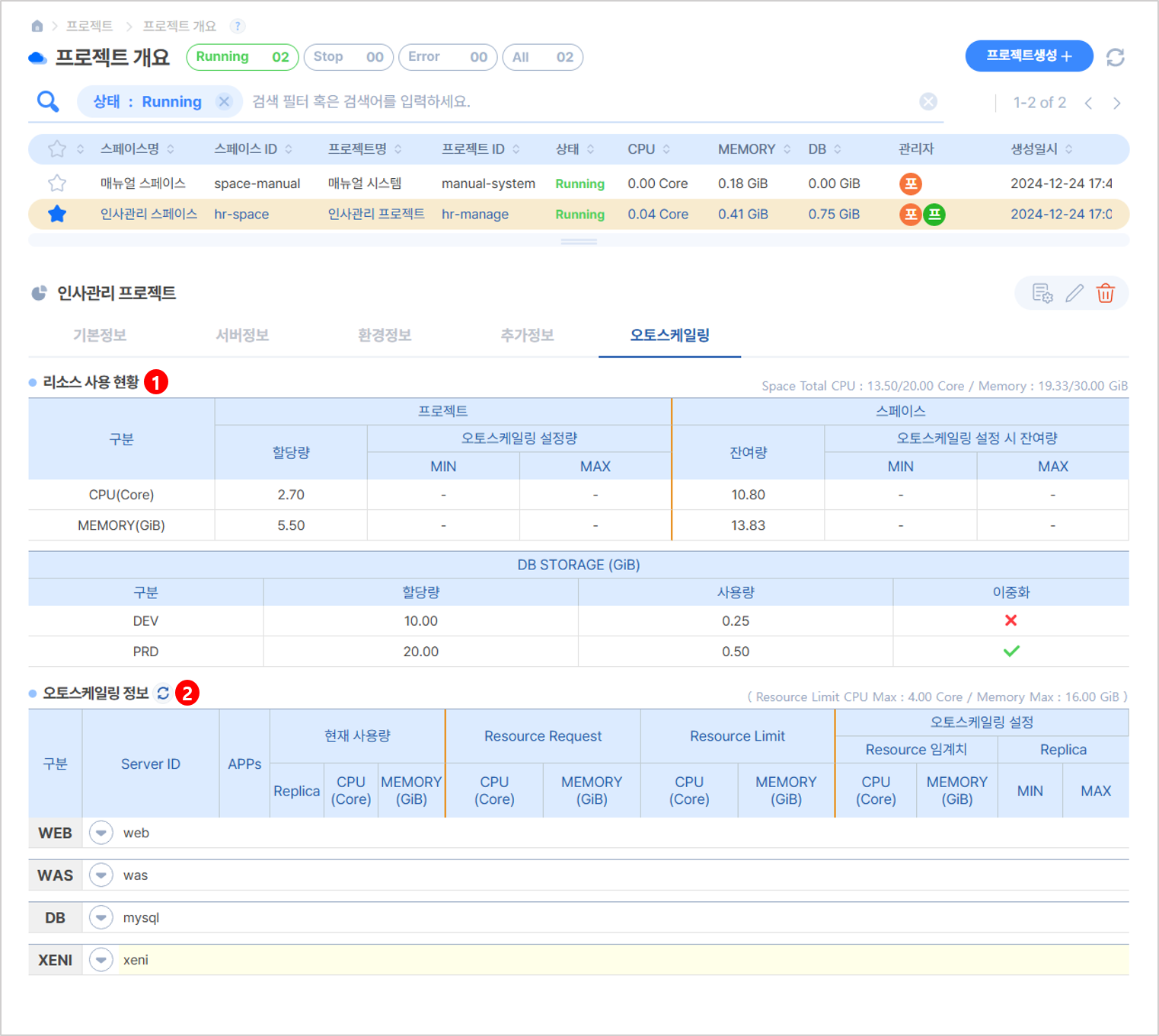Click pie chart icon next to 인사관리 프로젝트

39,293
